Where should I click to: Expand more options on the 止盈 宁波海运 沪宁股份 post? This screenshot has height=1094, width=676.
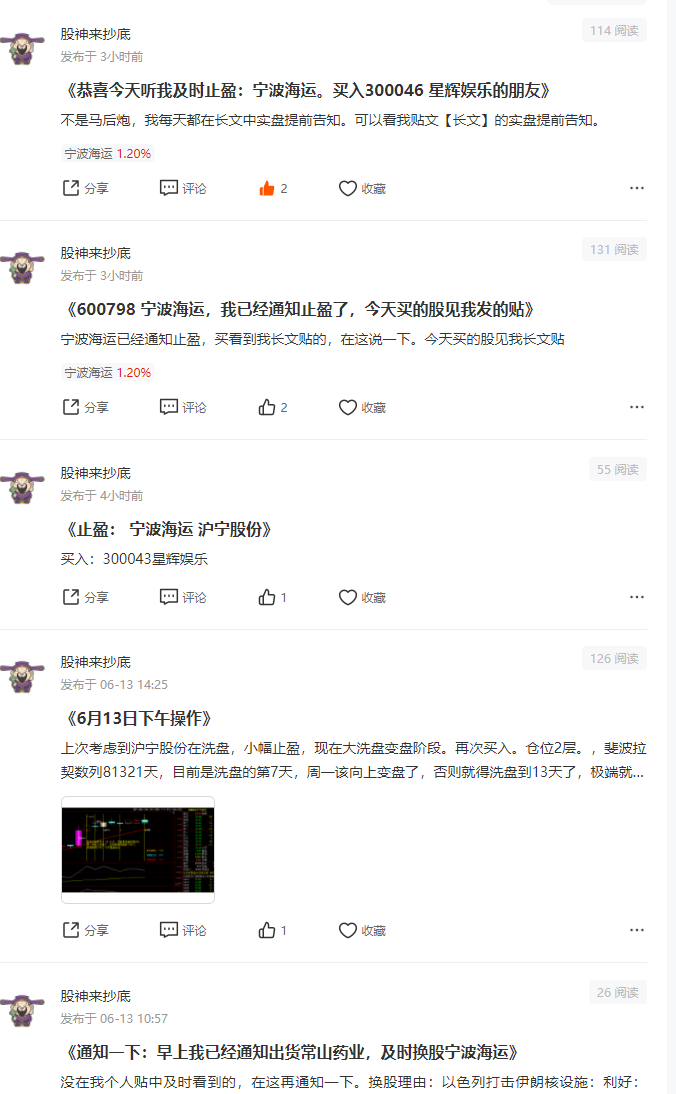[636, 597]
